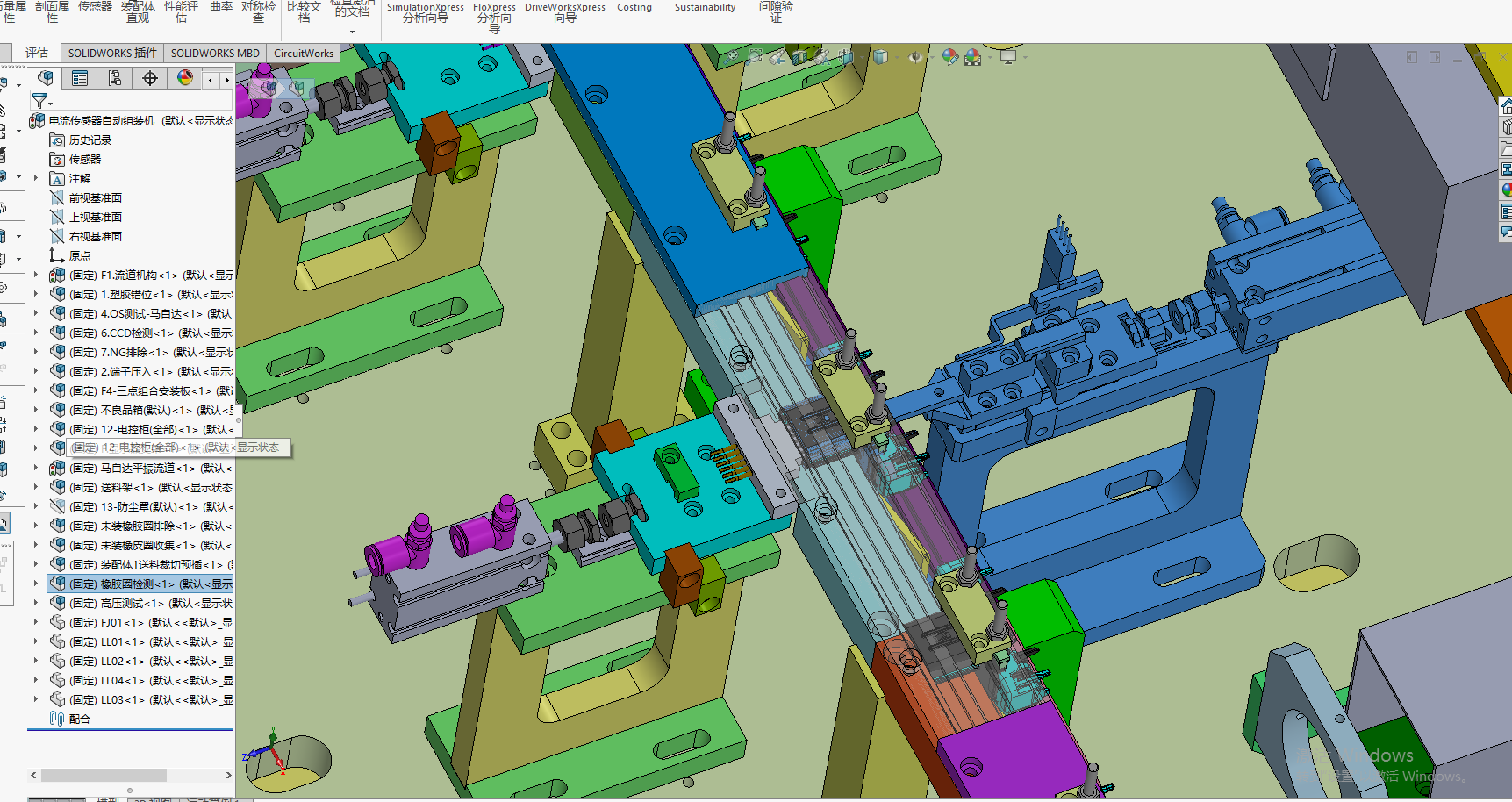The width and height of the screenshot is (1512, 802).
Task: Click 配合 mates folder icon
Action: pyautogui.click(x=57, y=720)
